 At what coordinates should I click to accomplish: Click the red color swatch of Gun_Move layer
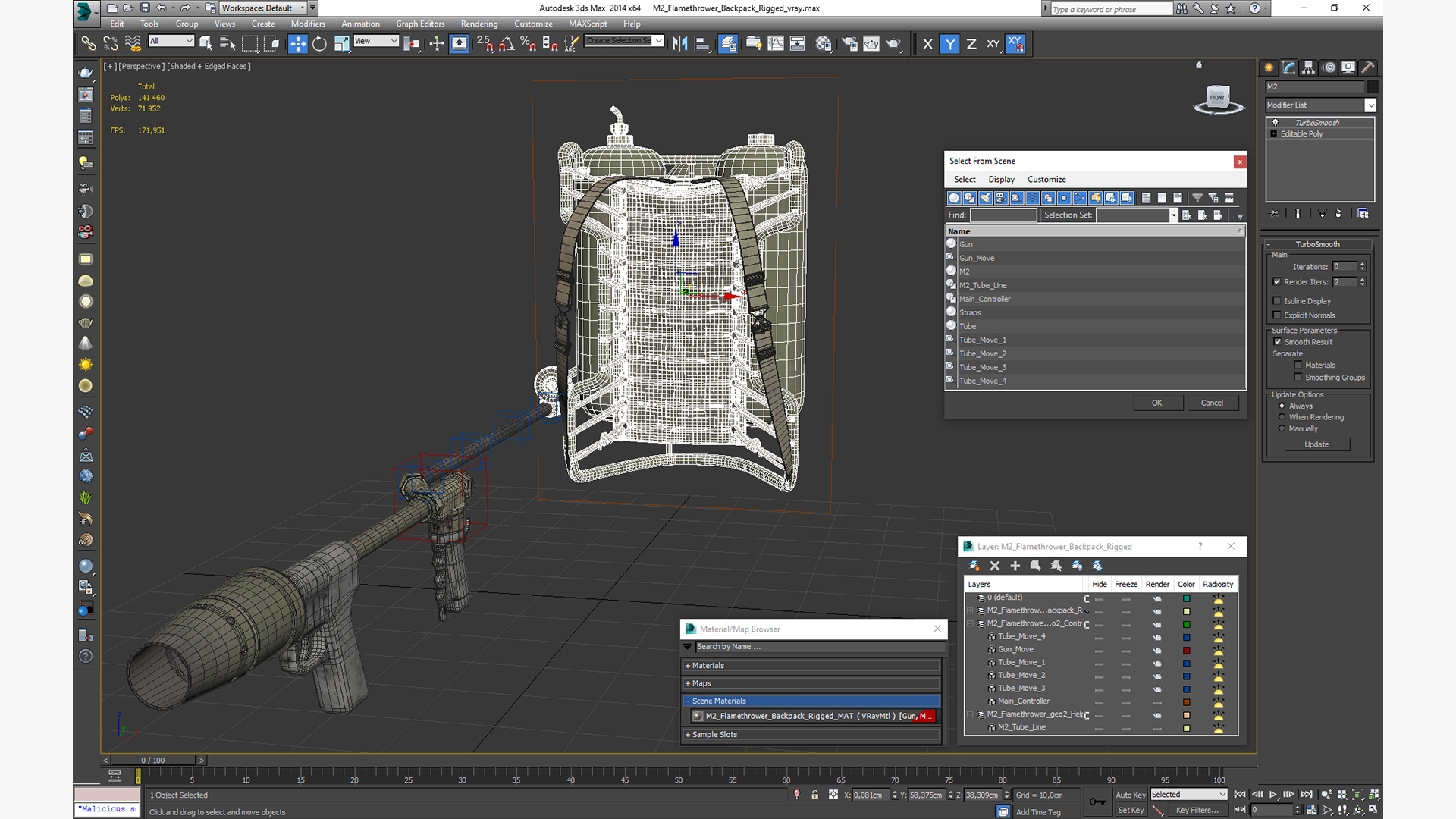click(x=1187, y=650)
